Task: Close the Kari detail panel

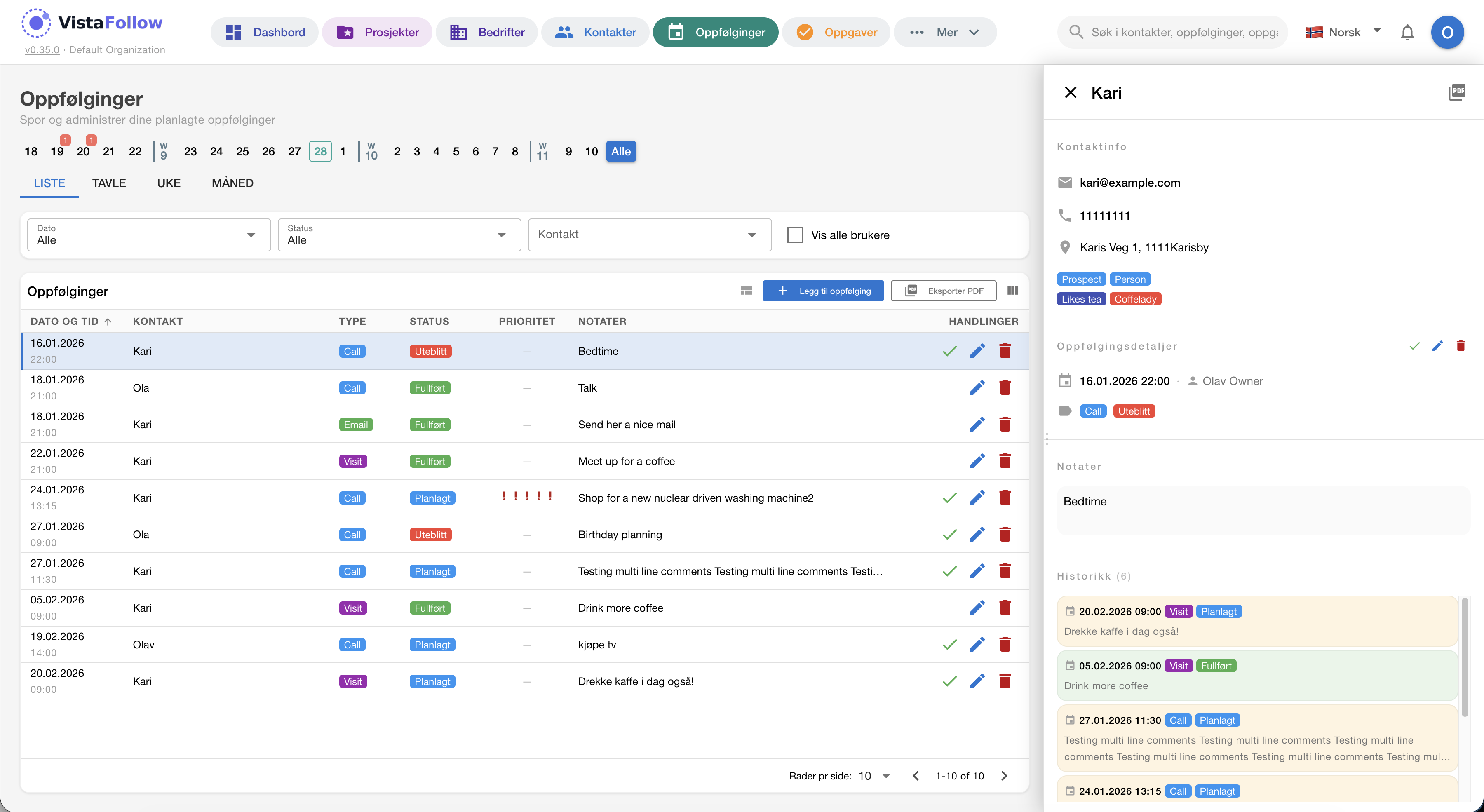Action: 1071,93
